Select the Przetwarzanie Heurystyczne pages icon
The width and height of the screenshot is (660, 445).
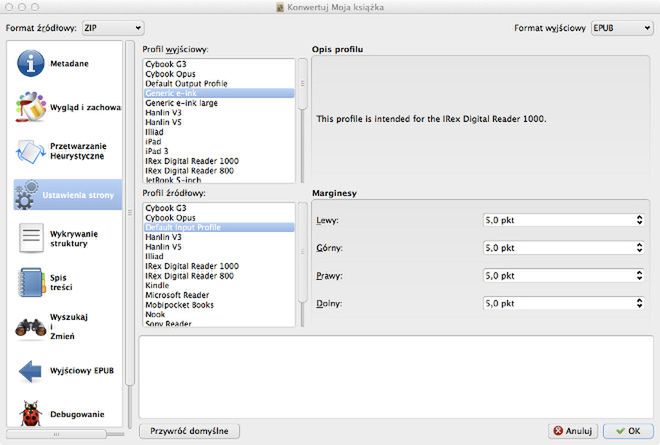(x=30, y=152)
